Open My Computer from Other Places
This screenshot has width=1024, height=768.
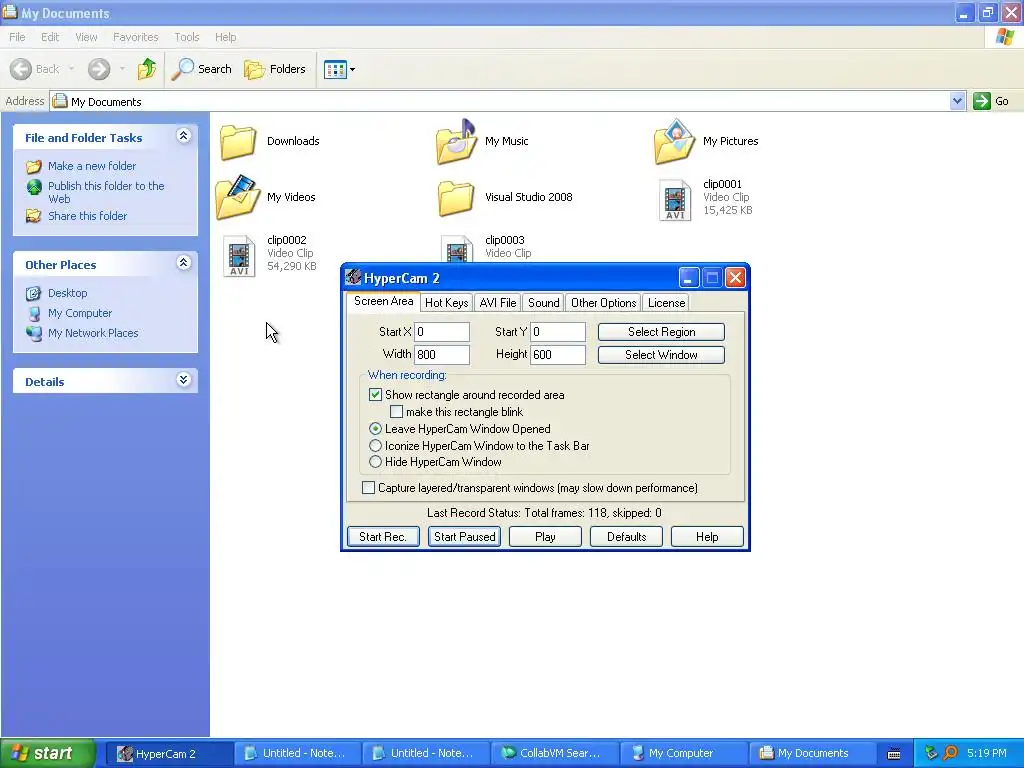tap(80, 313)
